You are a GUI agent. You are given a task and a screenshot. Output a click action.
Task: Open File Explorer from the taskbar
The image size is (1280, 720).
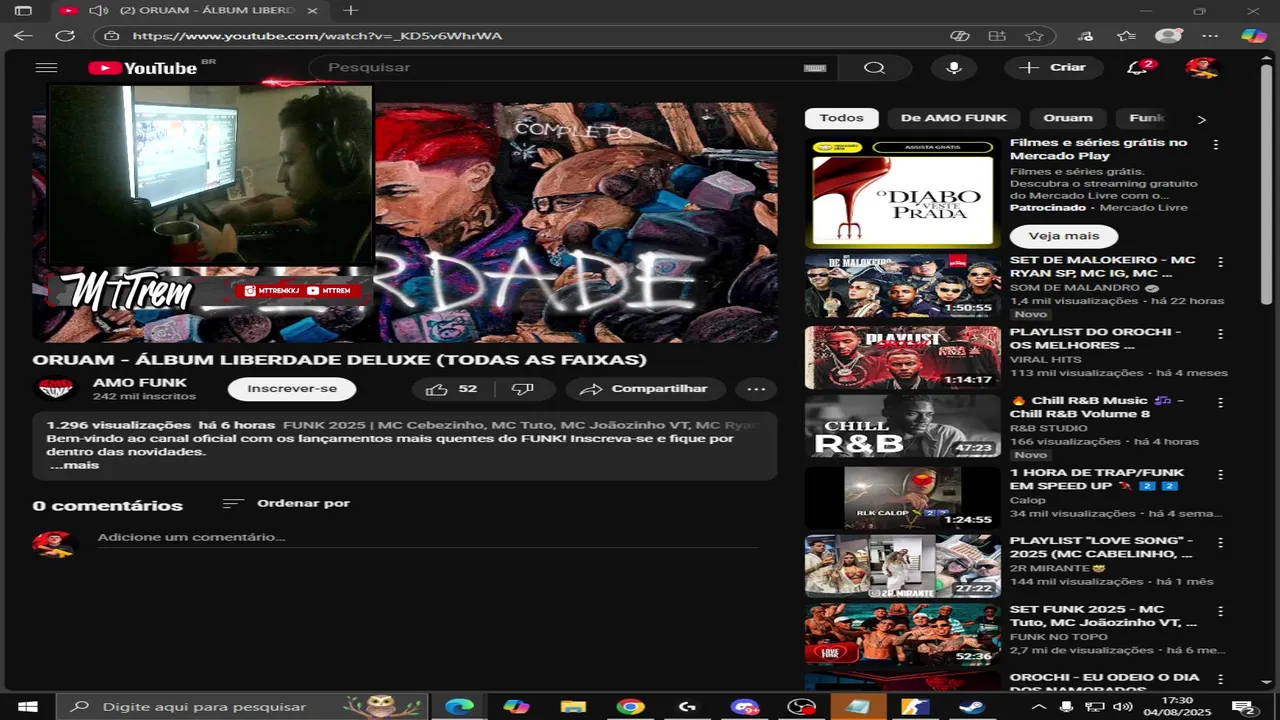[x=573, y=707]
